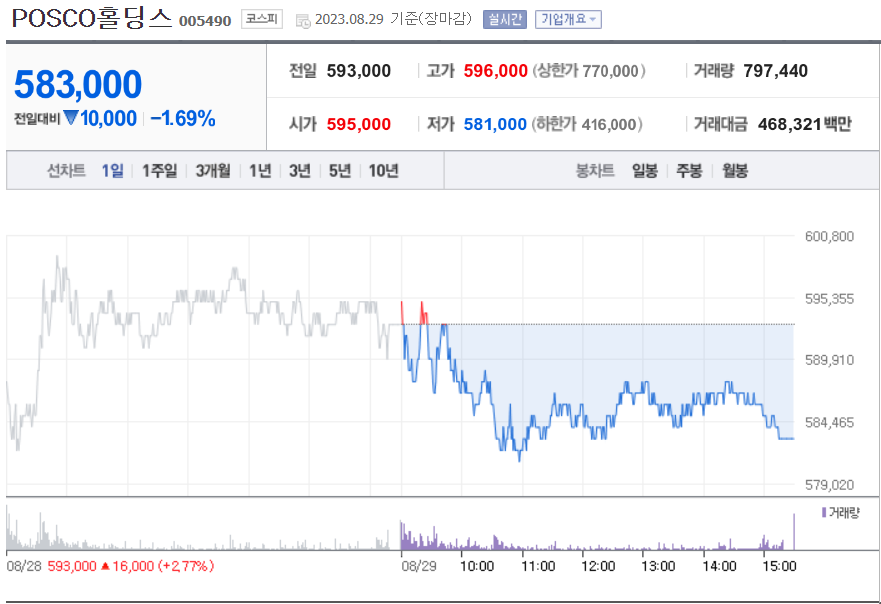The width and height of the screenshot is (881, 604).
Task: Click the 거래대금 value 468,321백만
Action: coord(805,124)
